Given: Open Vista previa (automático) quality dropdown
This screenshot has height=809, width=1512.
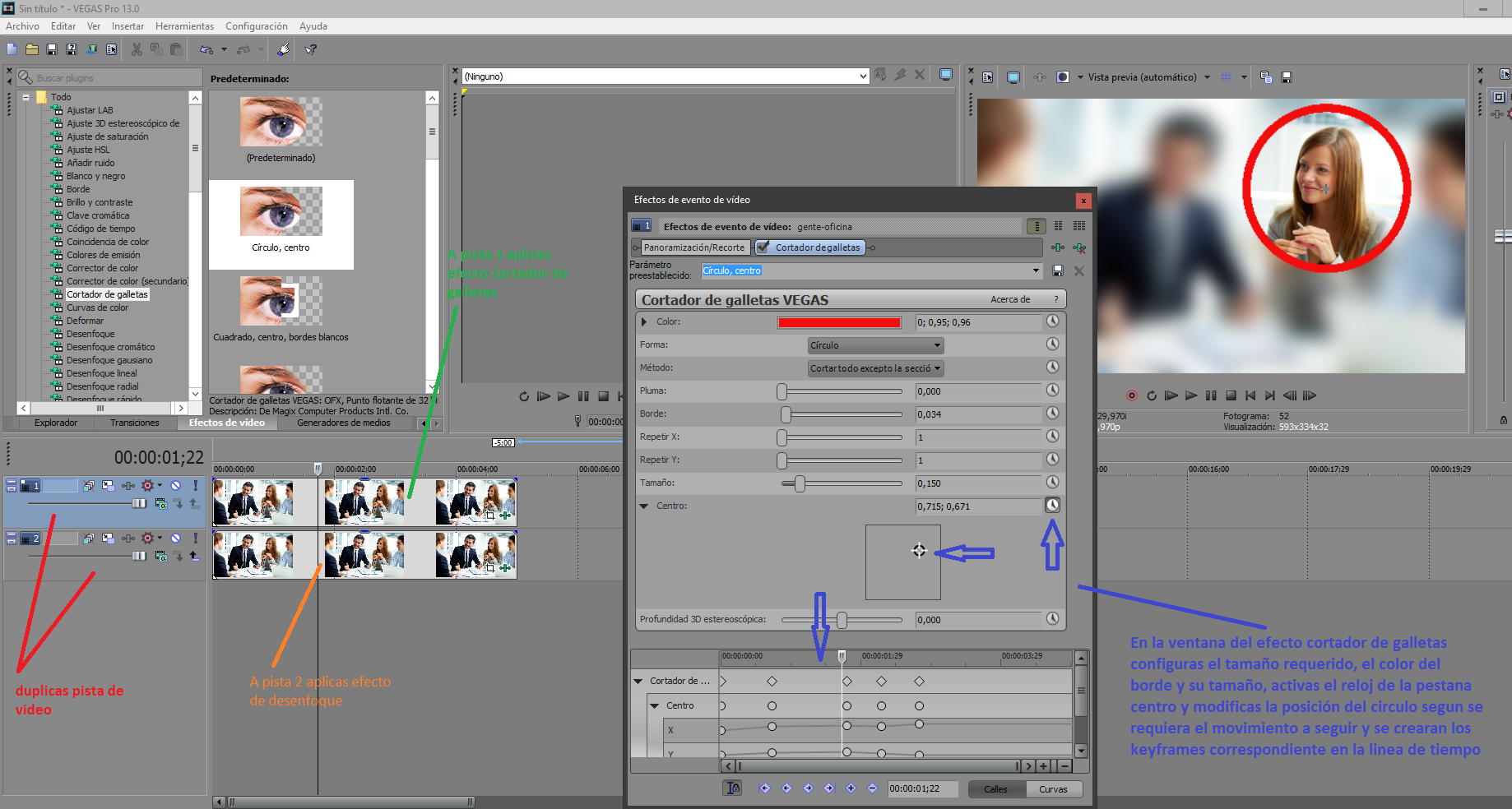Looking at the screenshot, I should point(1207,77).
